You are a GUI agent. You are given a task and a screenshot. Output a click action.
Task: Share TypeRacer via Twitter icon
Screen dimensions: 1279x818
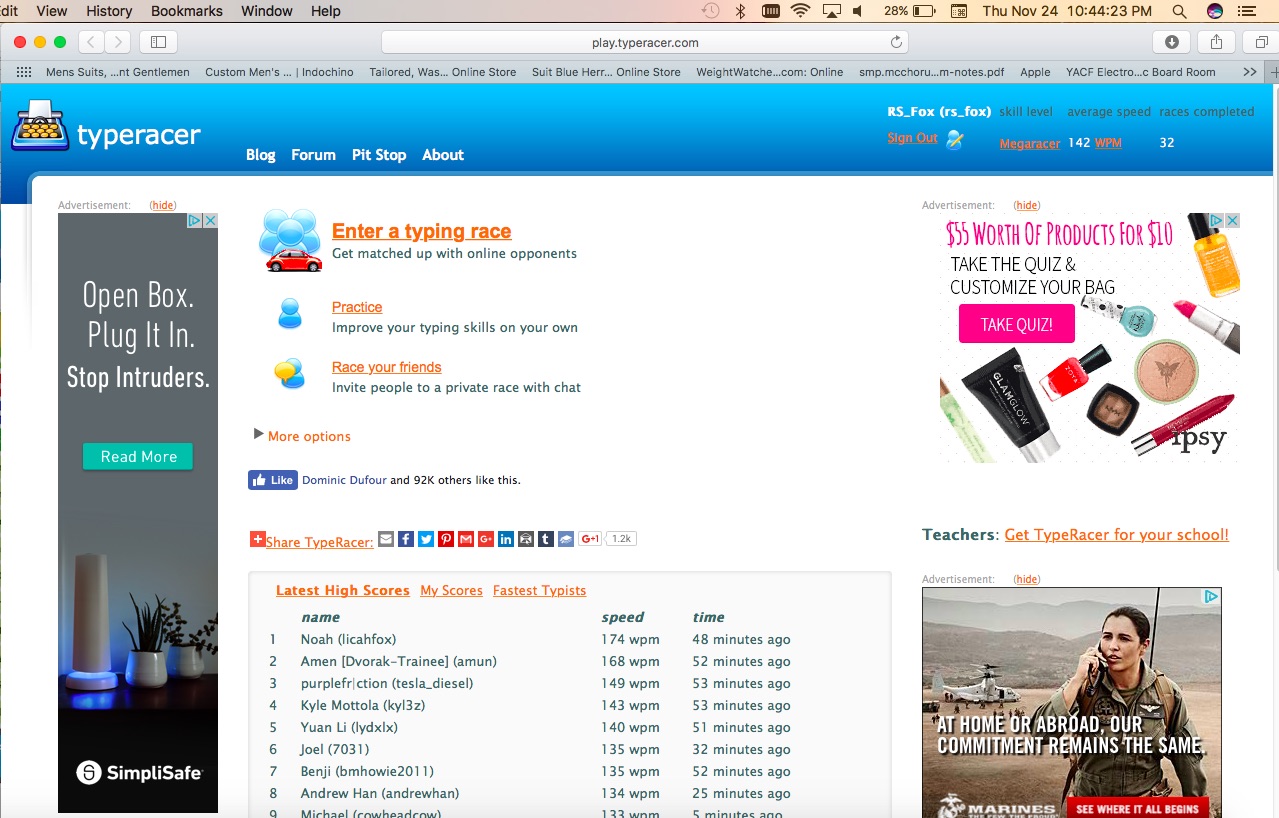[x=426, y=539]
